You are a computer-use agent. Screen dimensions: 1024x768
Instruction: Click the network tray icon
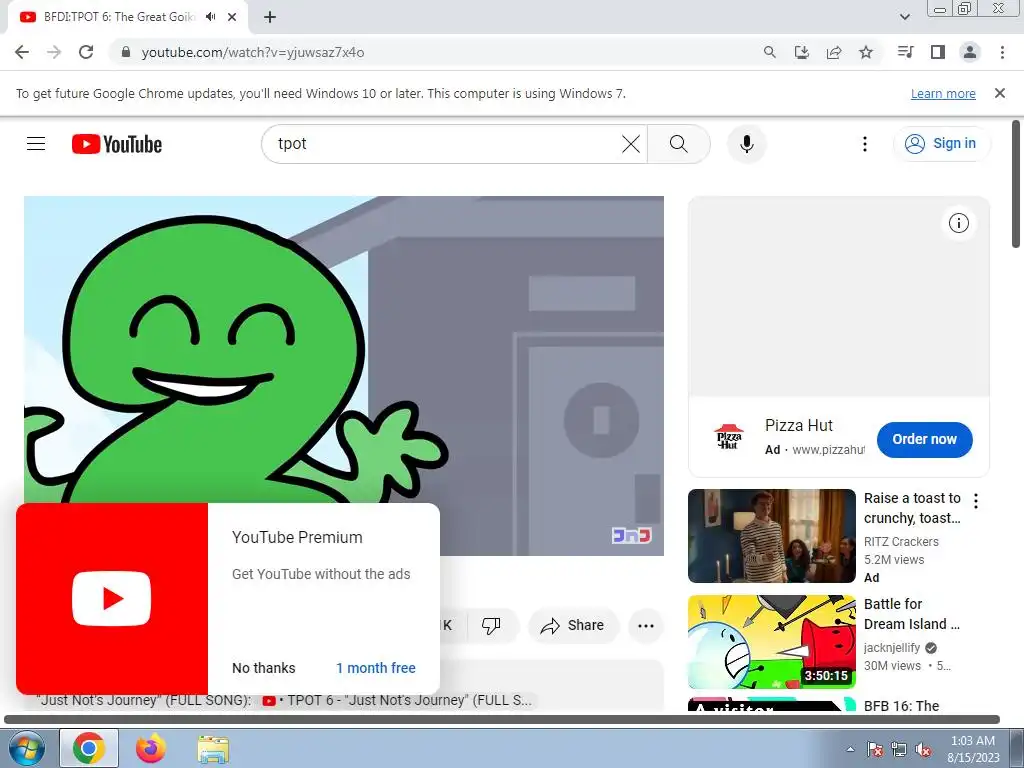coord(899,749)
